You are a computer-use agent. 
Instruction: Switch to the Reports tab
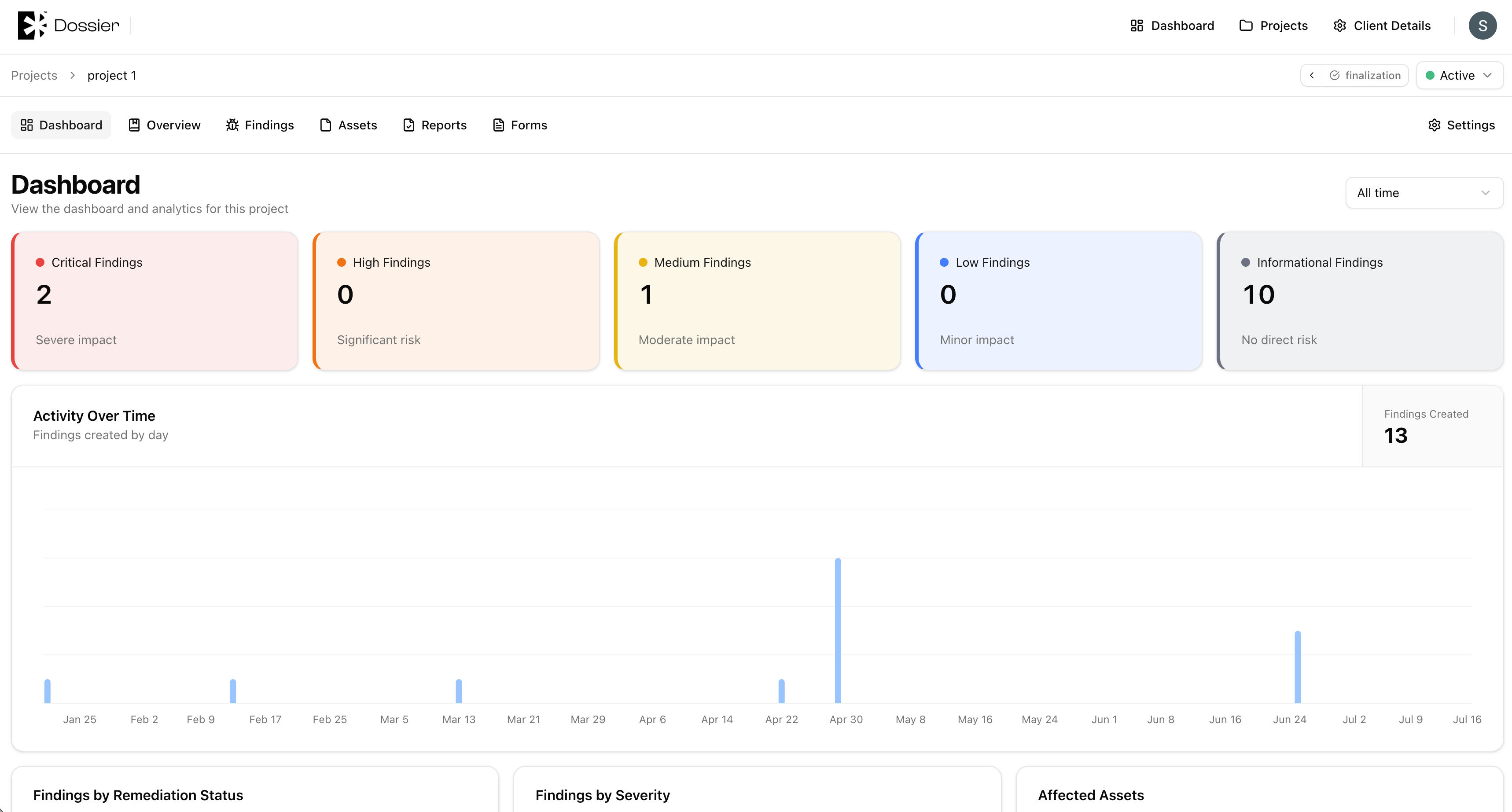pos(435,125)
